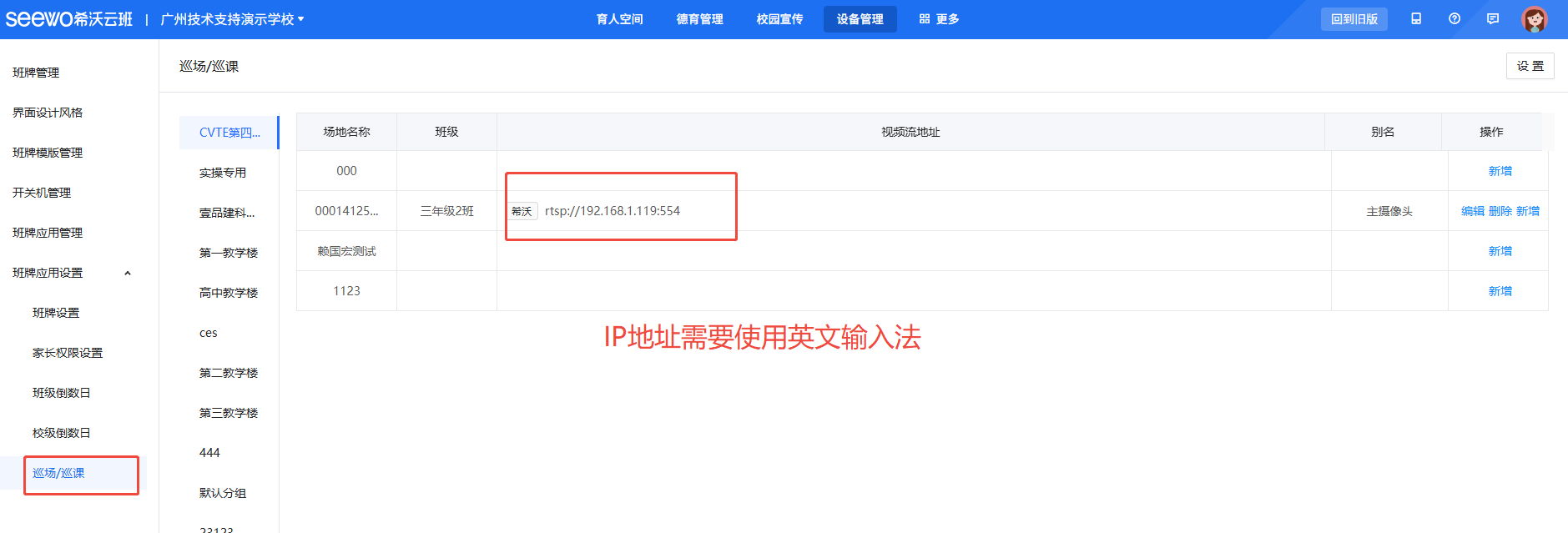The height and width of the screenshot is (533, 1568).
Task: Switch to the 德育管理 tab
Action: 699,19
